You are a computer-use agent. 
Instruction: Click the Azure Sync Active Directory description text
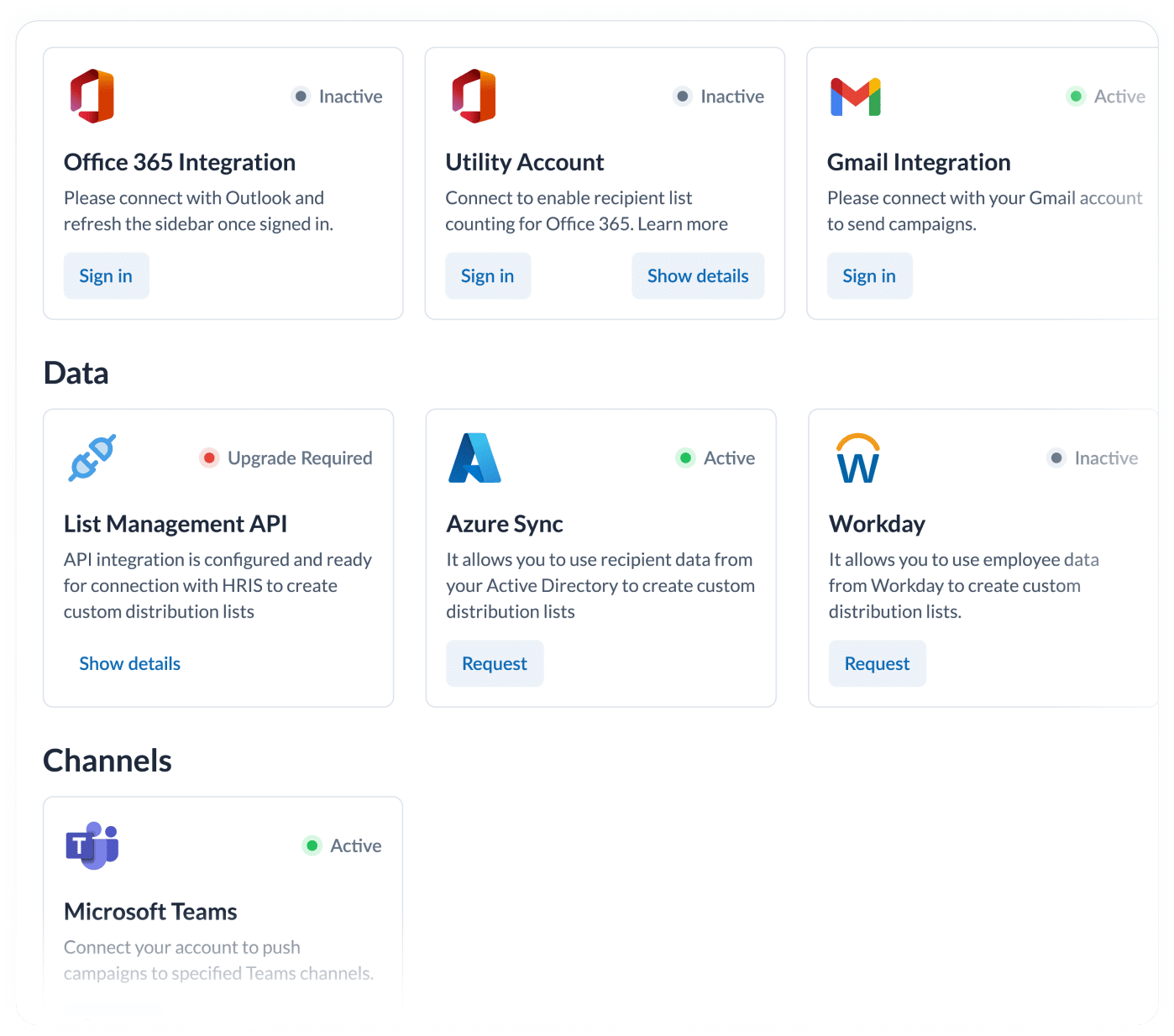(x=600, y=586)
